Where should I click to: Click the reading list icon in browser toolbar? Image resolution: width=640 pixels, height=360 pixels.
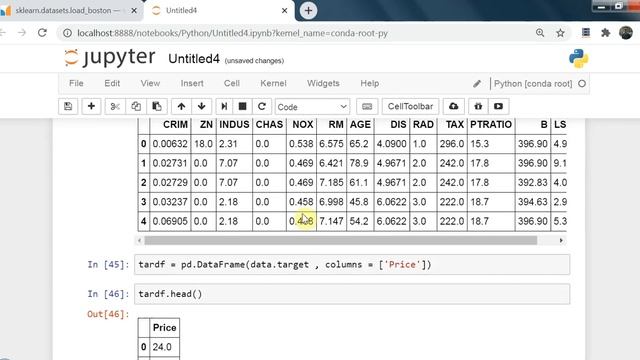(586, 33)
